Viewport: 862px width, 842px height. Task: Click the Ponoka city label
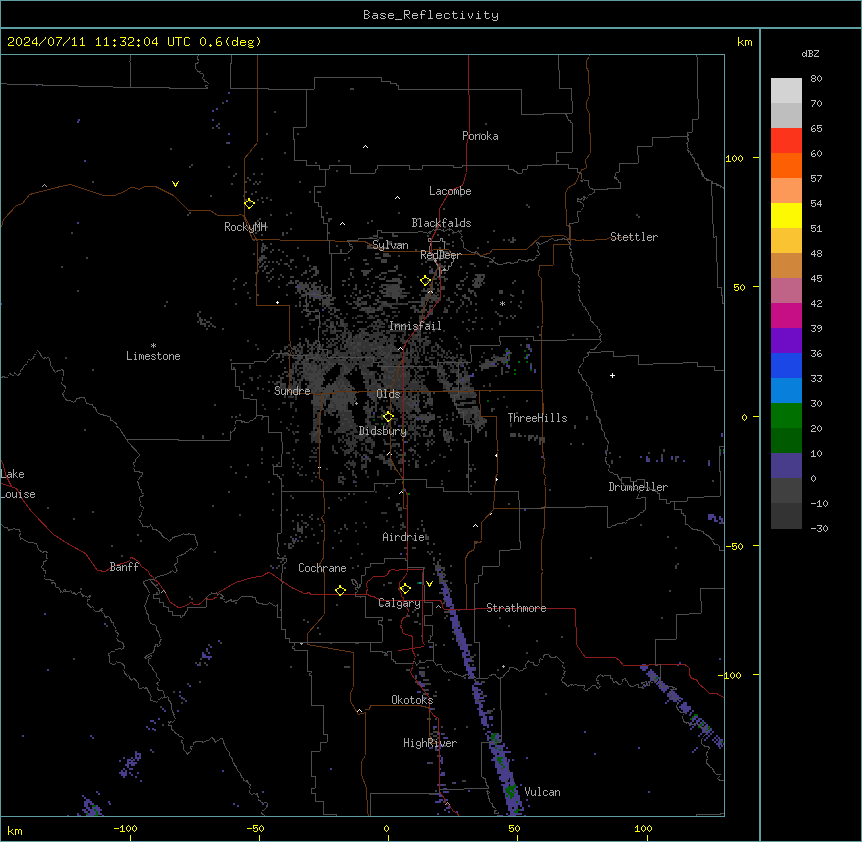(480, 136)
